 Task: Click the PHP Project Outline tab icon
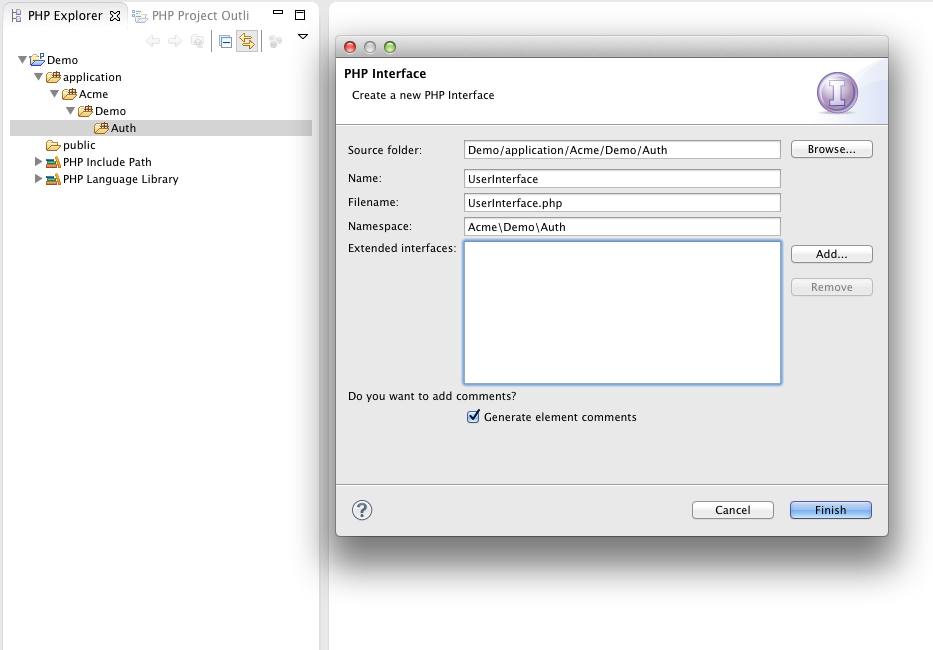[x=140, y=16]
